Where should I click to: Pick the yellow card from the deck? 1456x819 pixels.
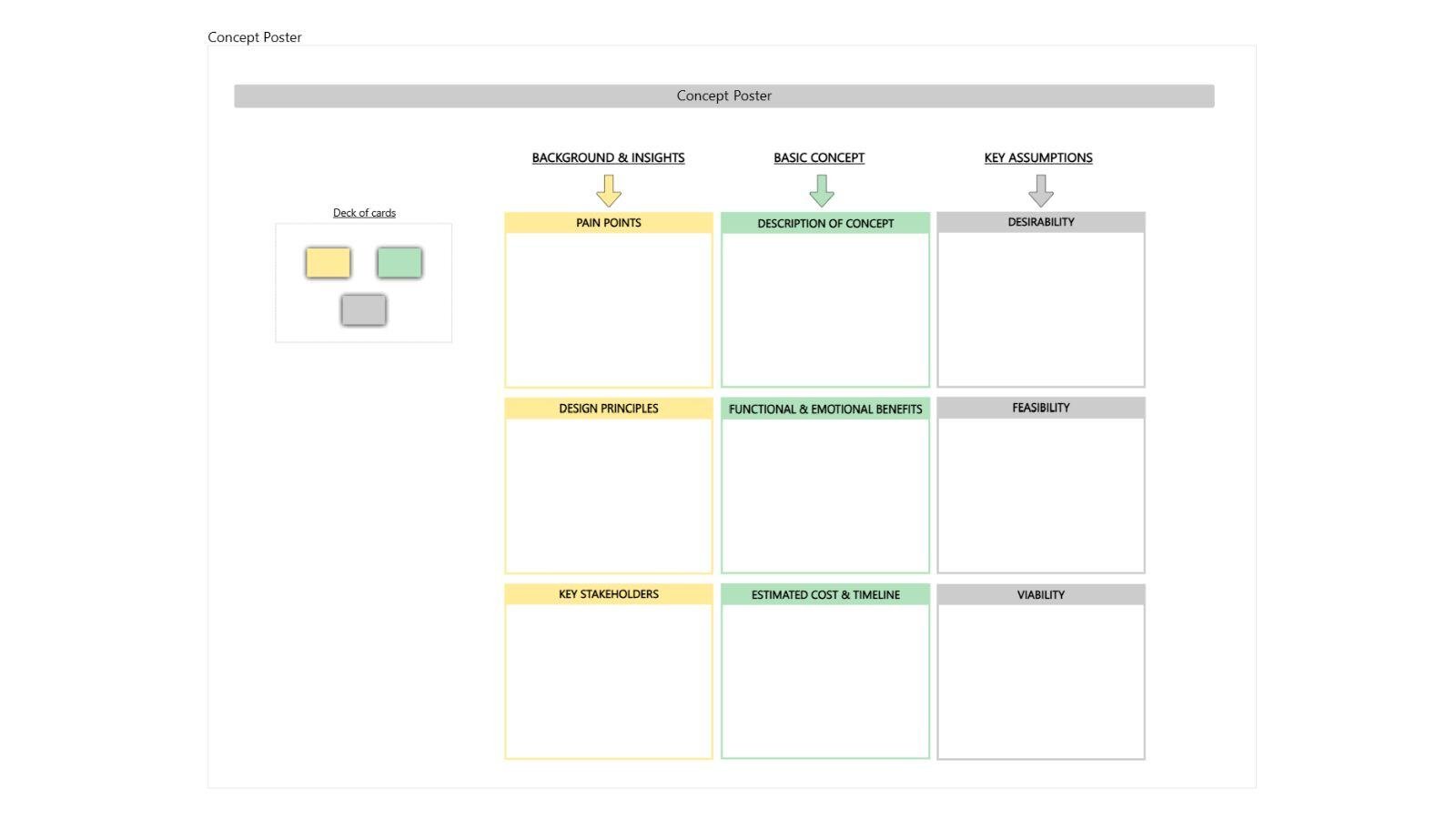pyautogui.click(x=329, y=263)
